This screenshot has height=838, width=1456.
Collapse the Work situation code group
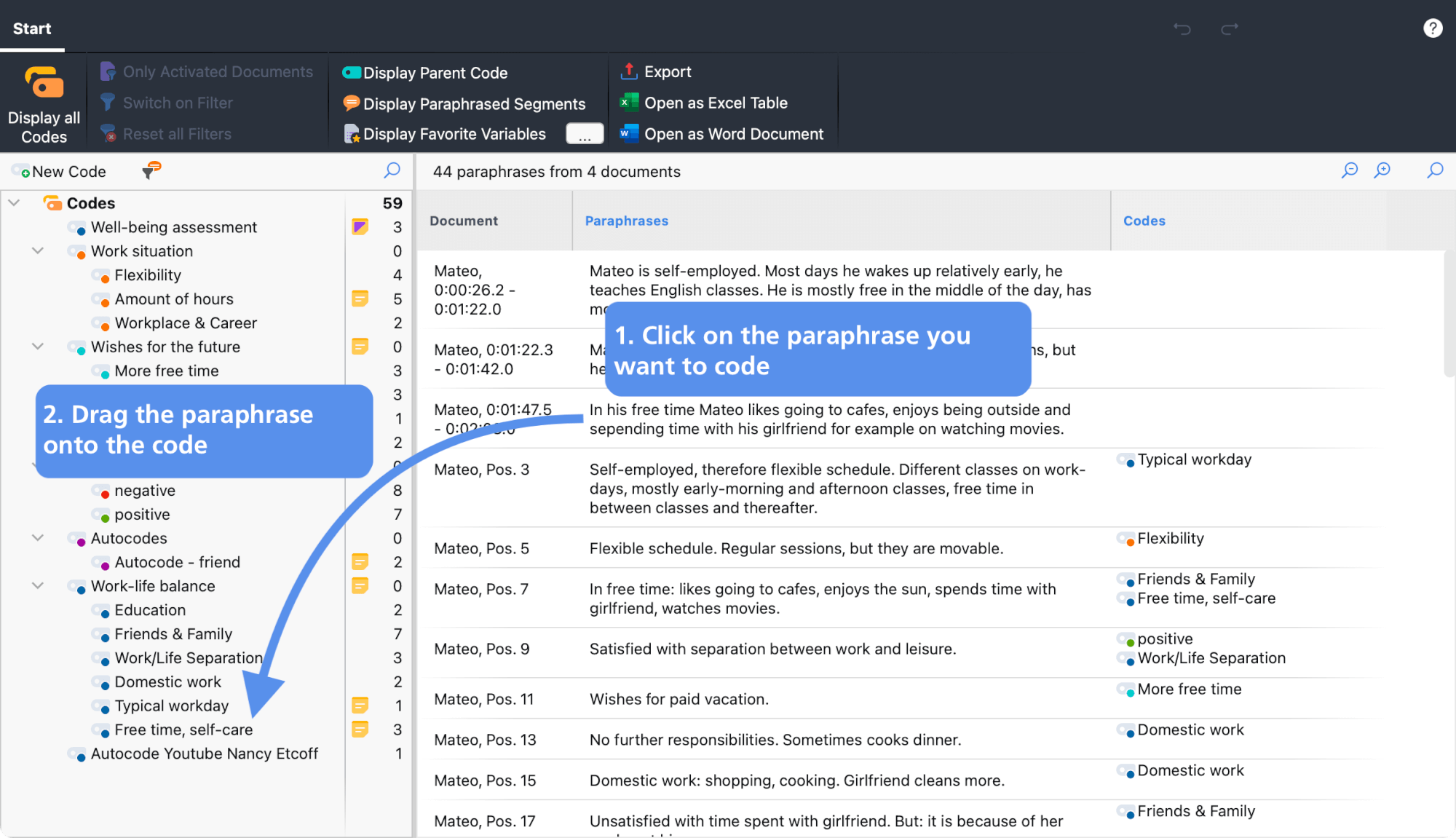38,251
